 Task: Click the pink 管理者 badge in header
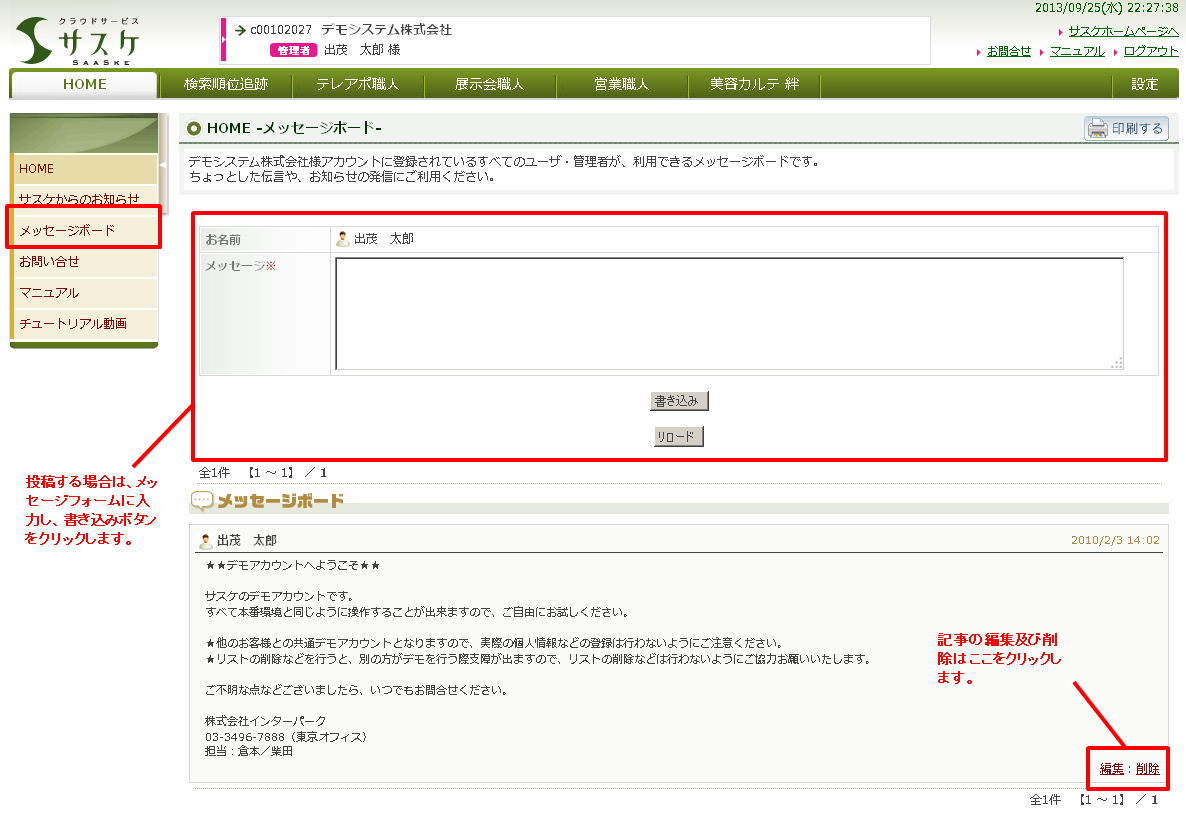[x=293, y=50]
